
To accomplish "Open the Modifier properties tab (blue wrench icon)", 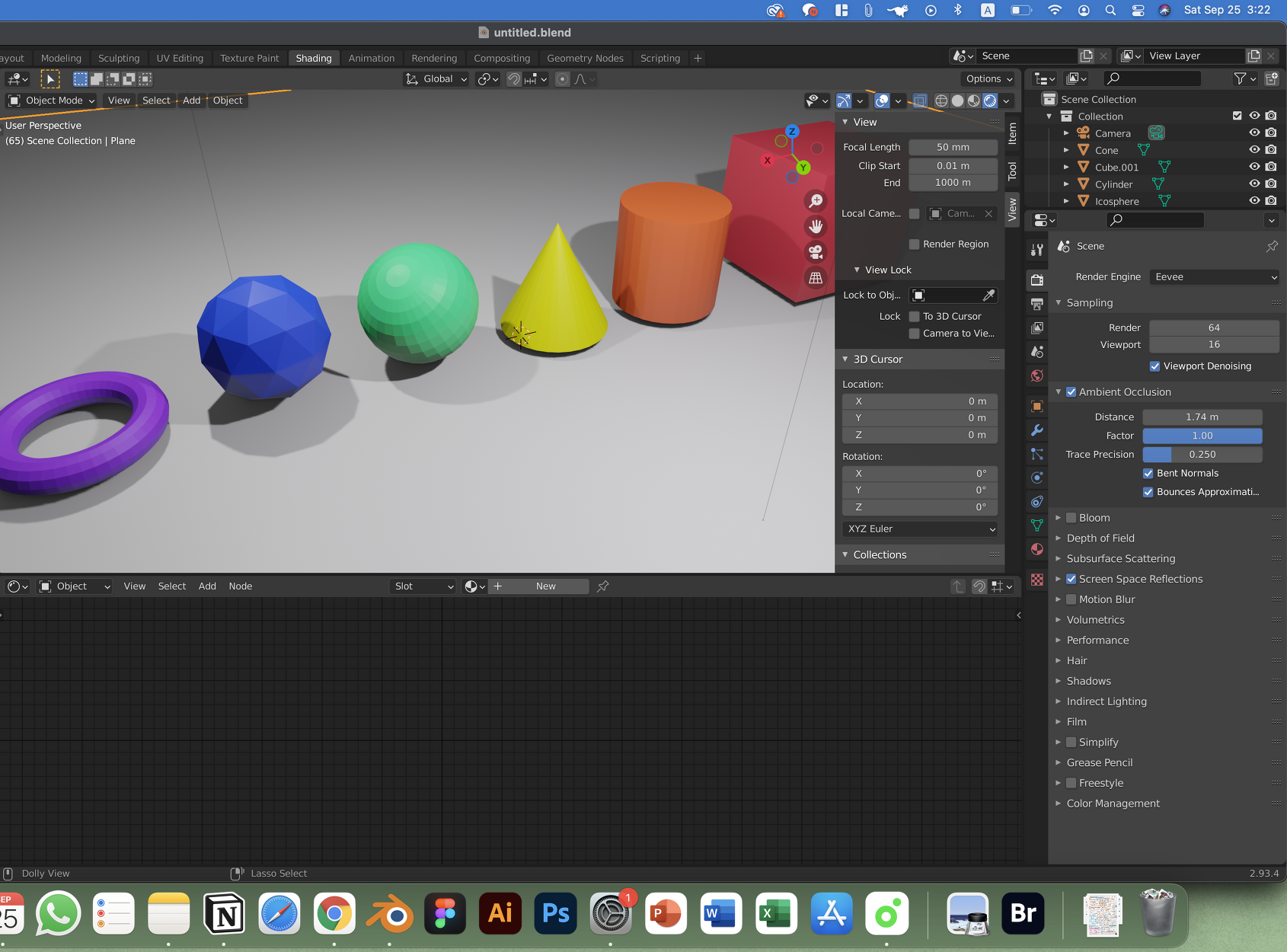I will coord(1036,430).
